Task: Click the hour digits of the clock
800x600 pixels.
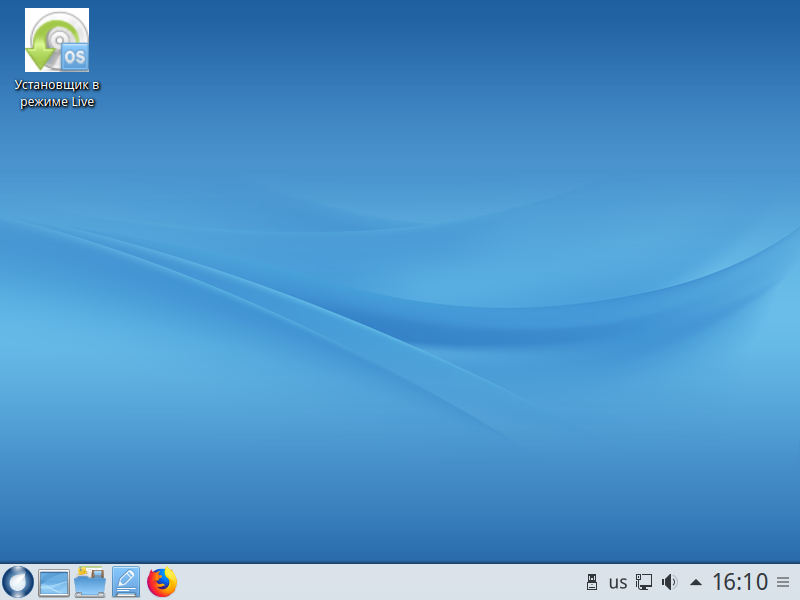Action: pos(724,582)
